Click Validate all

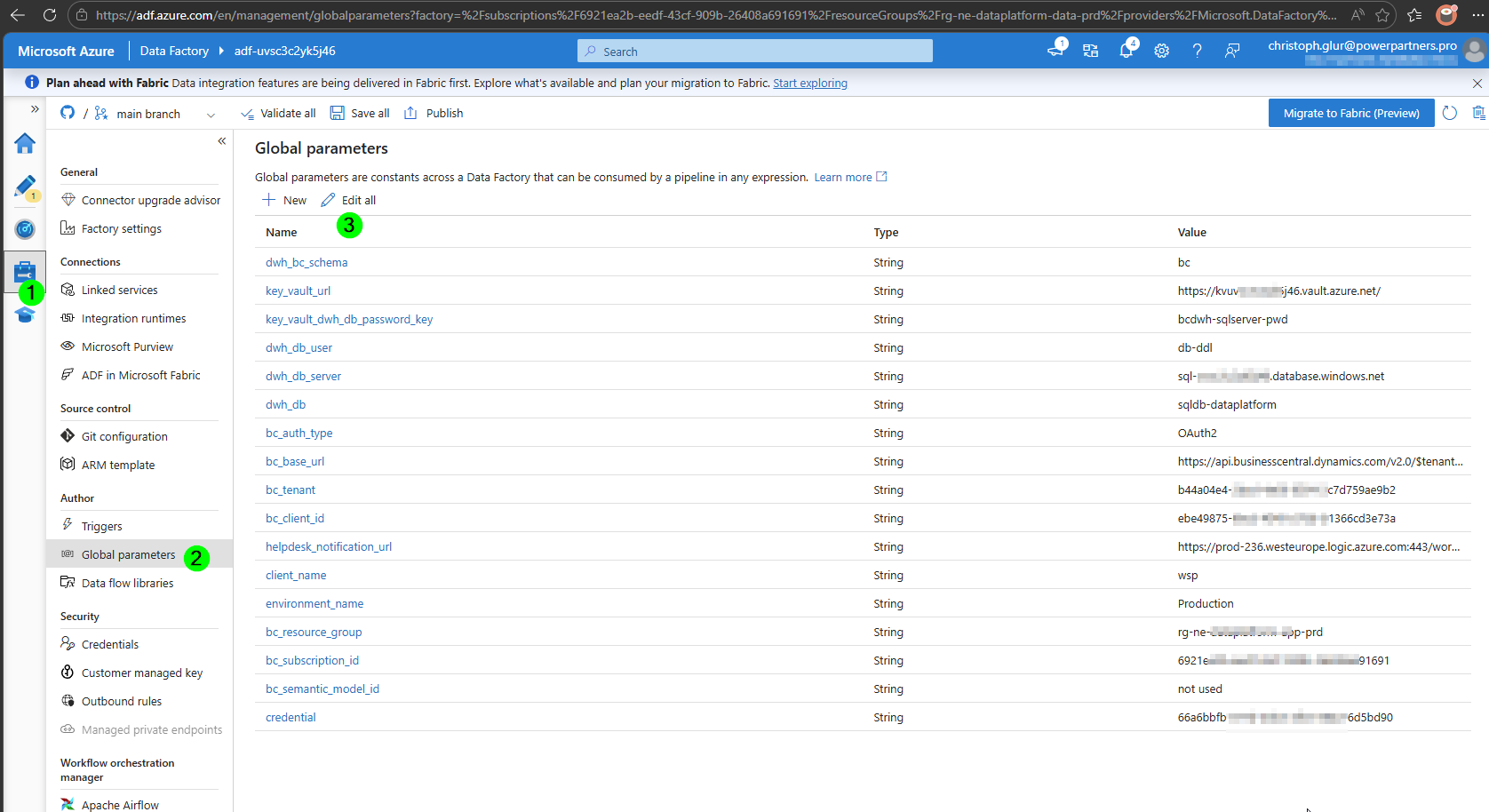(x=278, y=114)
